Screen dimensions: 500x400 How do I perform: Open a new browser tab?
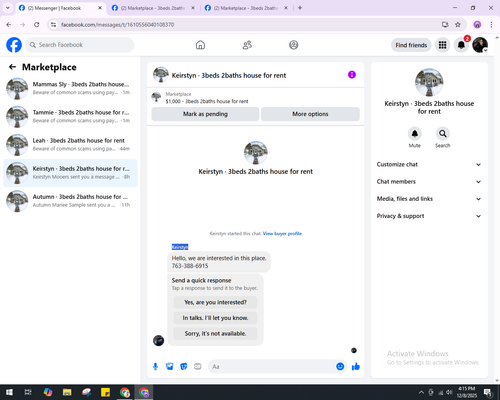click(x=300, y=8)
